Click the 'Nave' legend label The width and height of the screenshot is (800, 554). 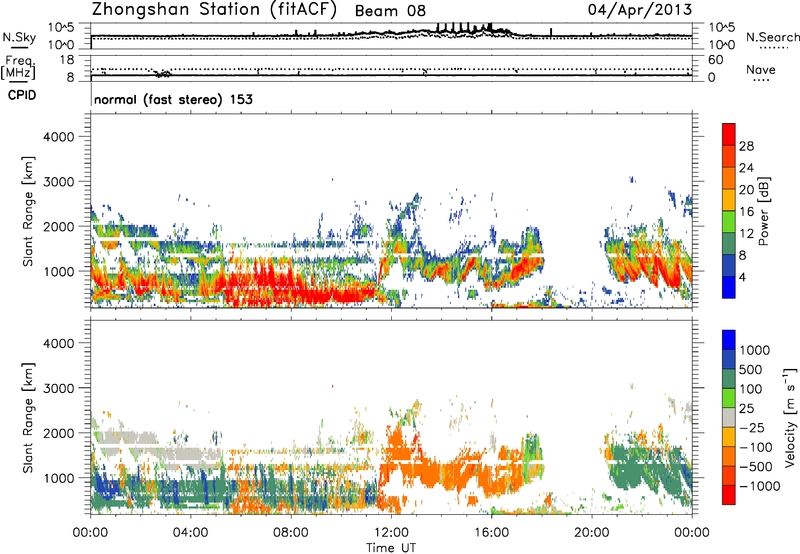point(761,70)
